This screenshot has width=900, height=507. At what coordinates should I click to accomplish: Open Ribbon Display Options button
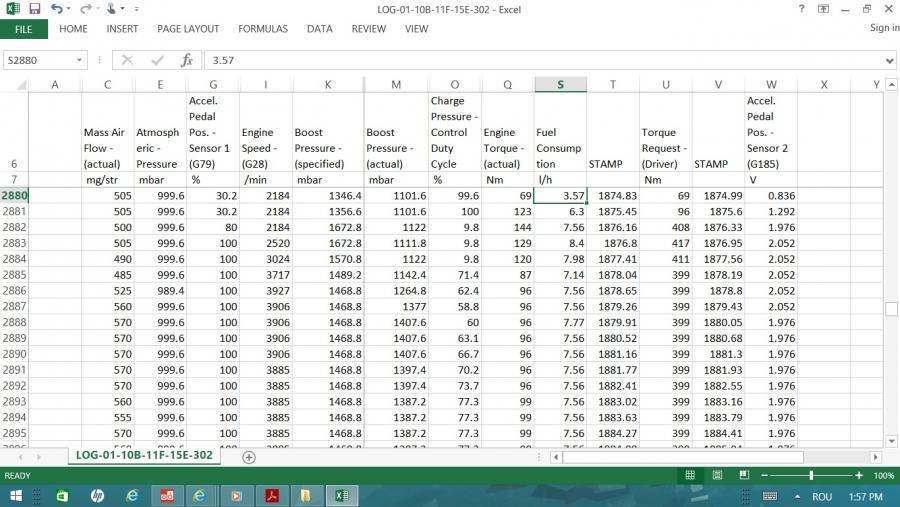point(823,9)
